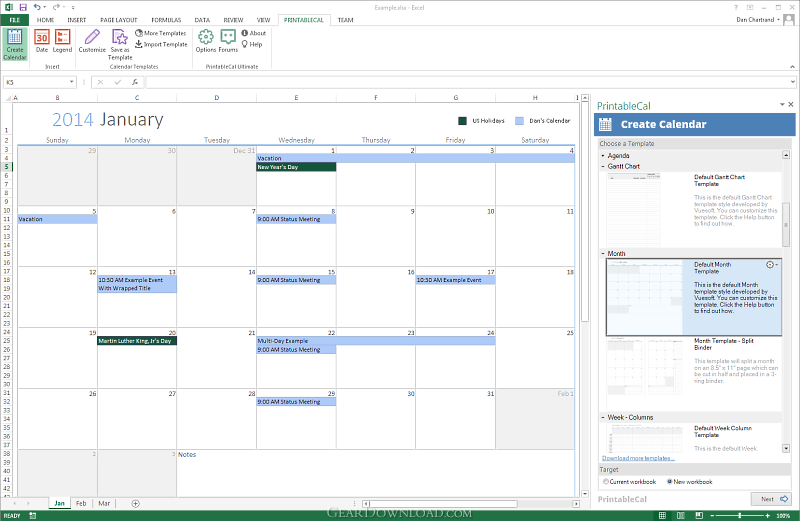Screen dimensions: 800x521
Task: Click the New Year's Day event cell
Action: pyautogui.click(x=296, y=167)
